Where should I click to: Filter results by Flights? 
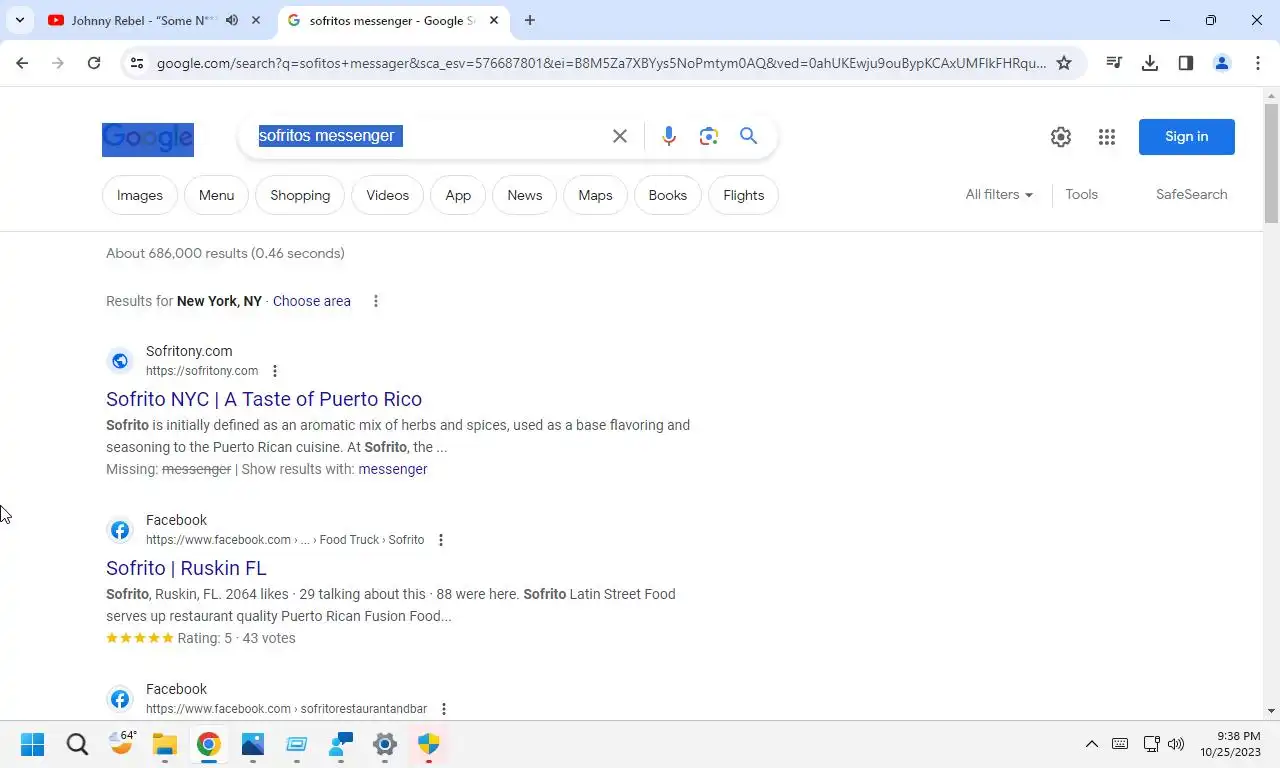click(744, 195)
